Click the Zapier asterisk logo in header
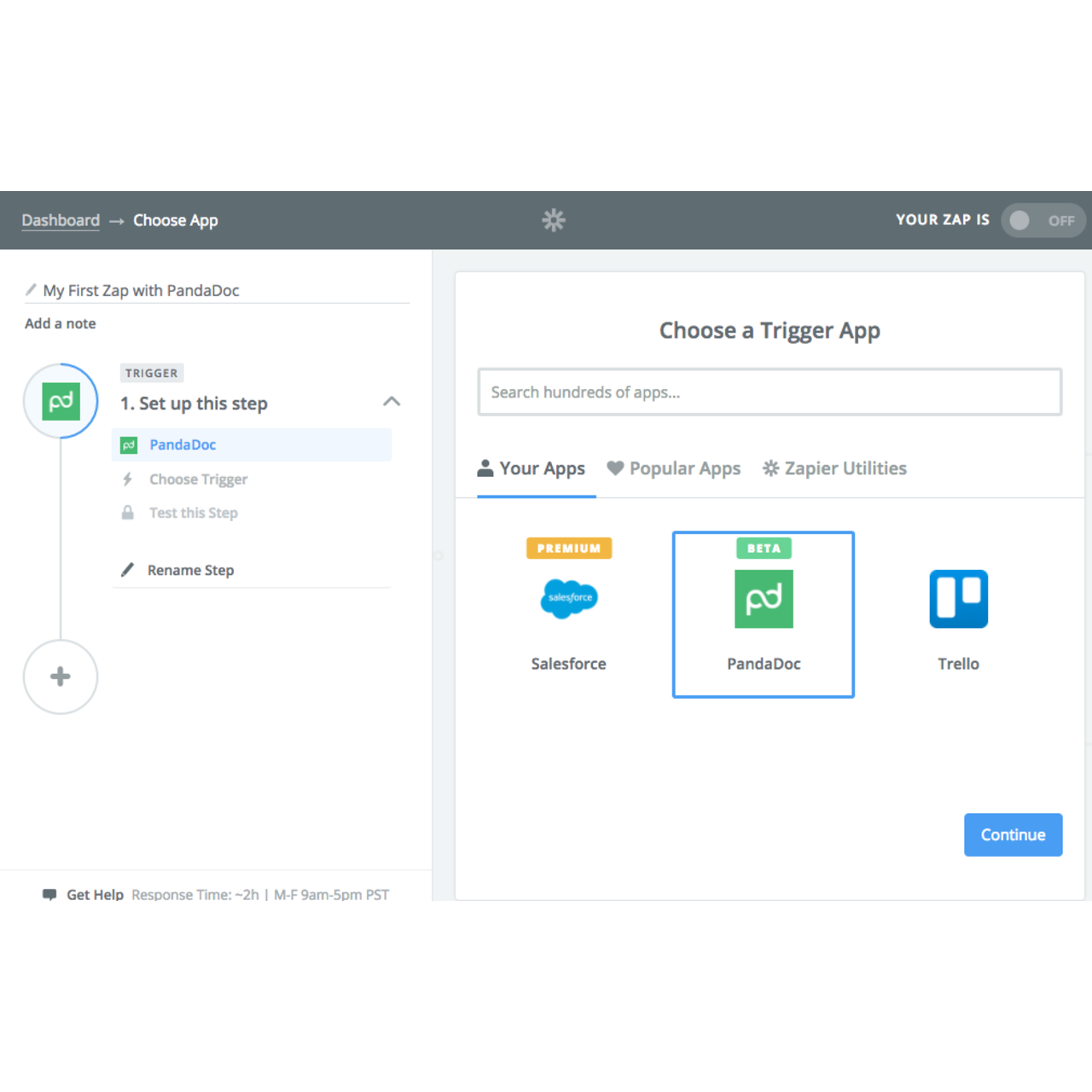The width and height of the screenshot is (1092, 1092). [x=554, y=220]
